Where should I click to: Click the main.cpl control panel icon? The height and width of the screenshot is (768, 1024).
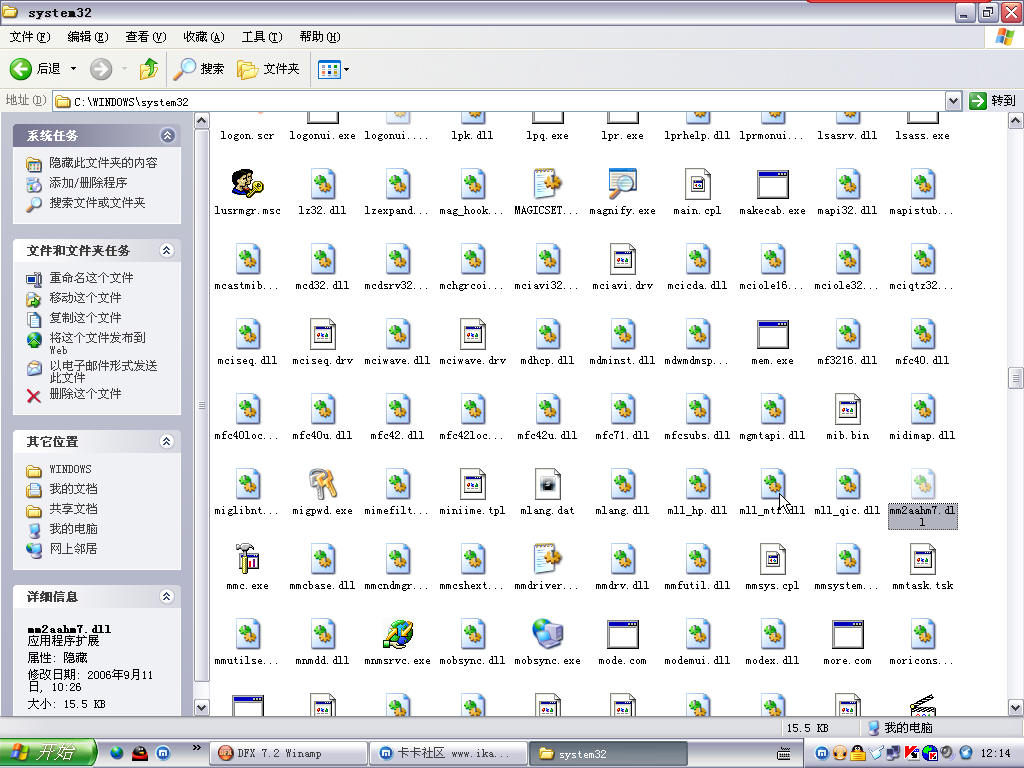point(697,184)
